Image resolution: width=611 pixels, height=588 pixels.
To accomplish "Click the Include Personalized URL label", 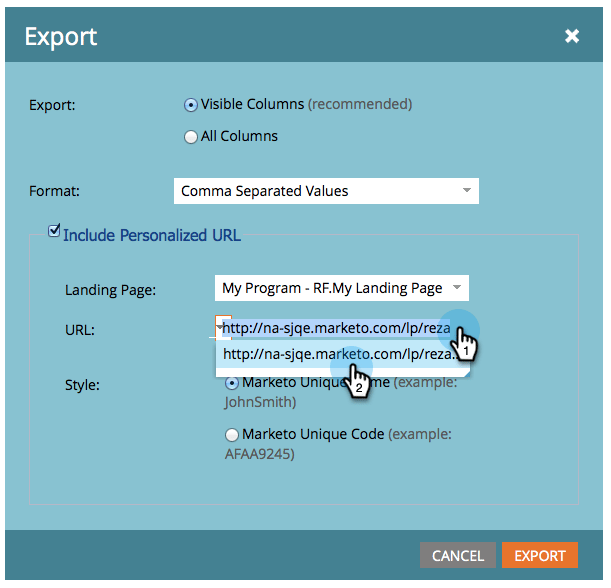I will [152, 235].
